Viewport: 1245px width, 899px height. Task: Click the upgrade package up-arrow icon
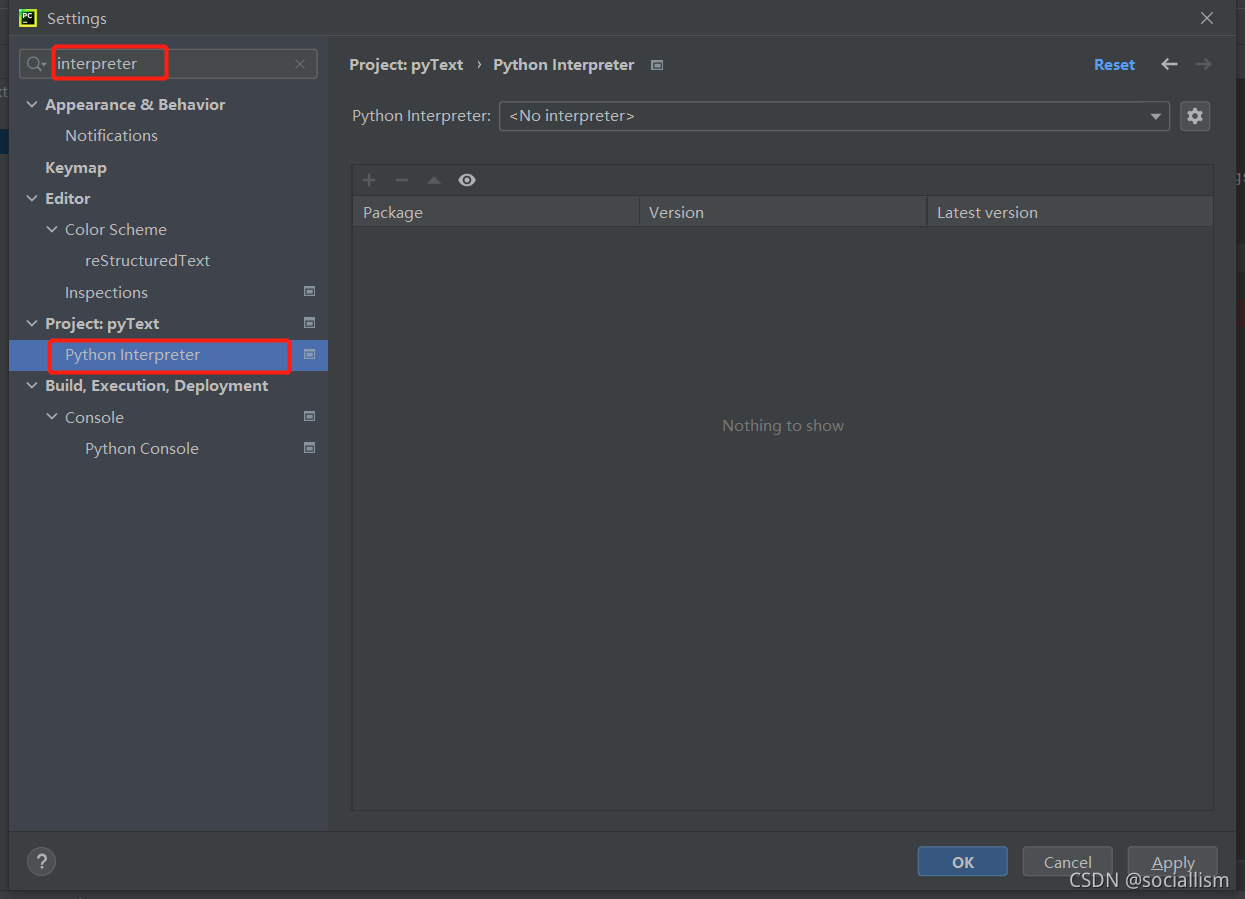tap(434, 180)
